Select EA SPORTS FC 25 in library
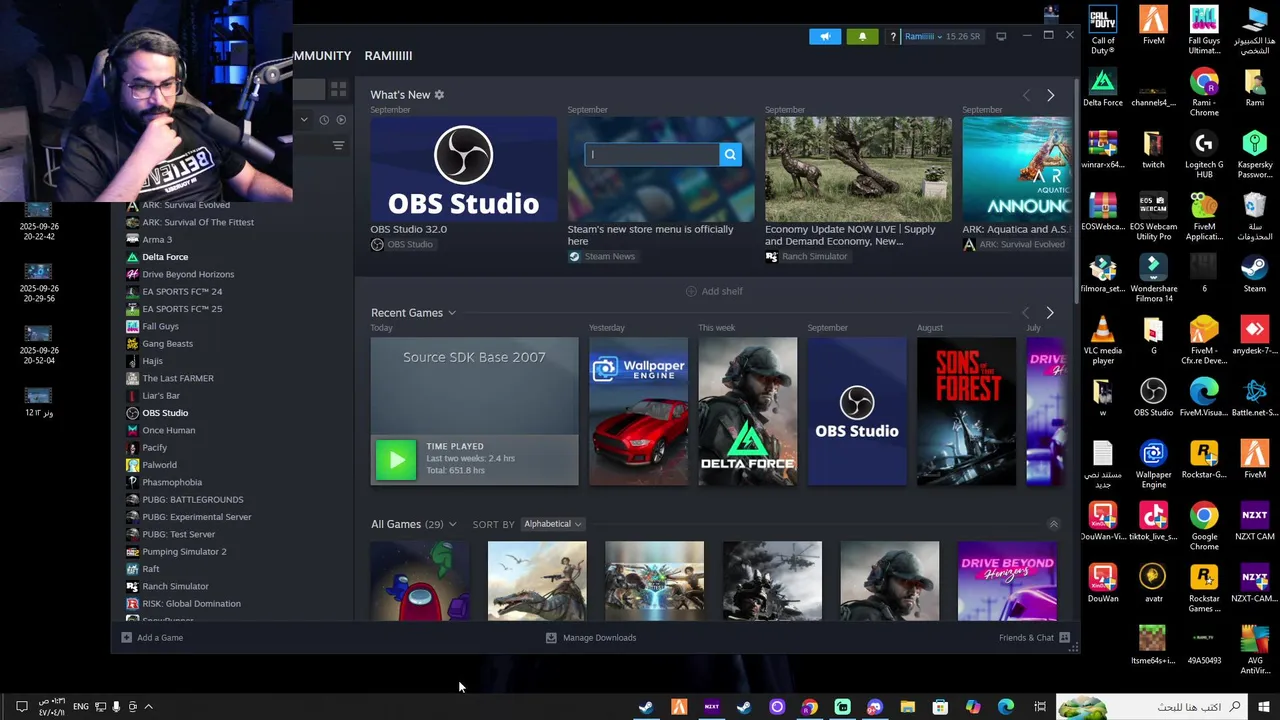1280x720 pixels. point(182,309)
